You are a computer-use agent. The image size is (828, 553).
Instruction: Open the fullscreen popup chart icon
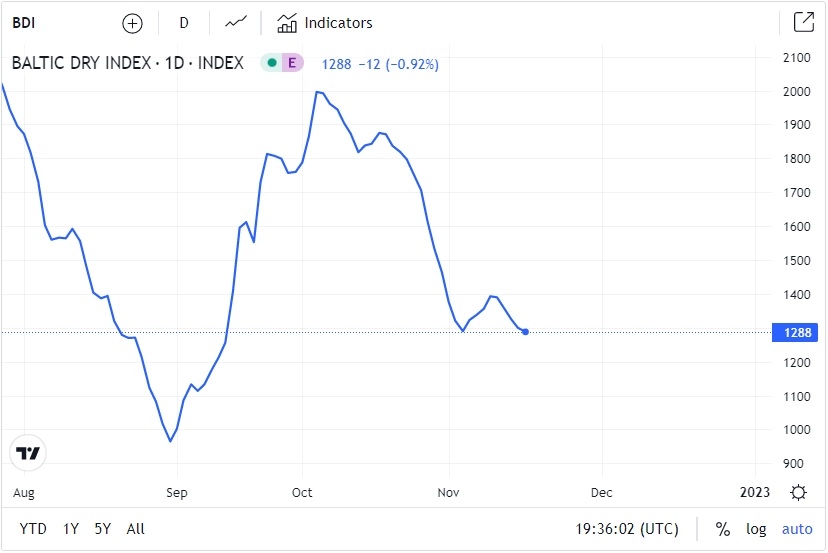tap(802, 22)
